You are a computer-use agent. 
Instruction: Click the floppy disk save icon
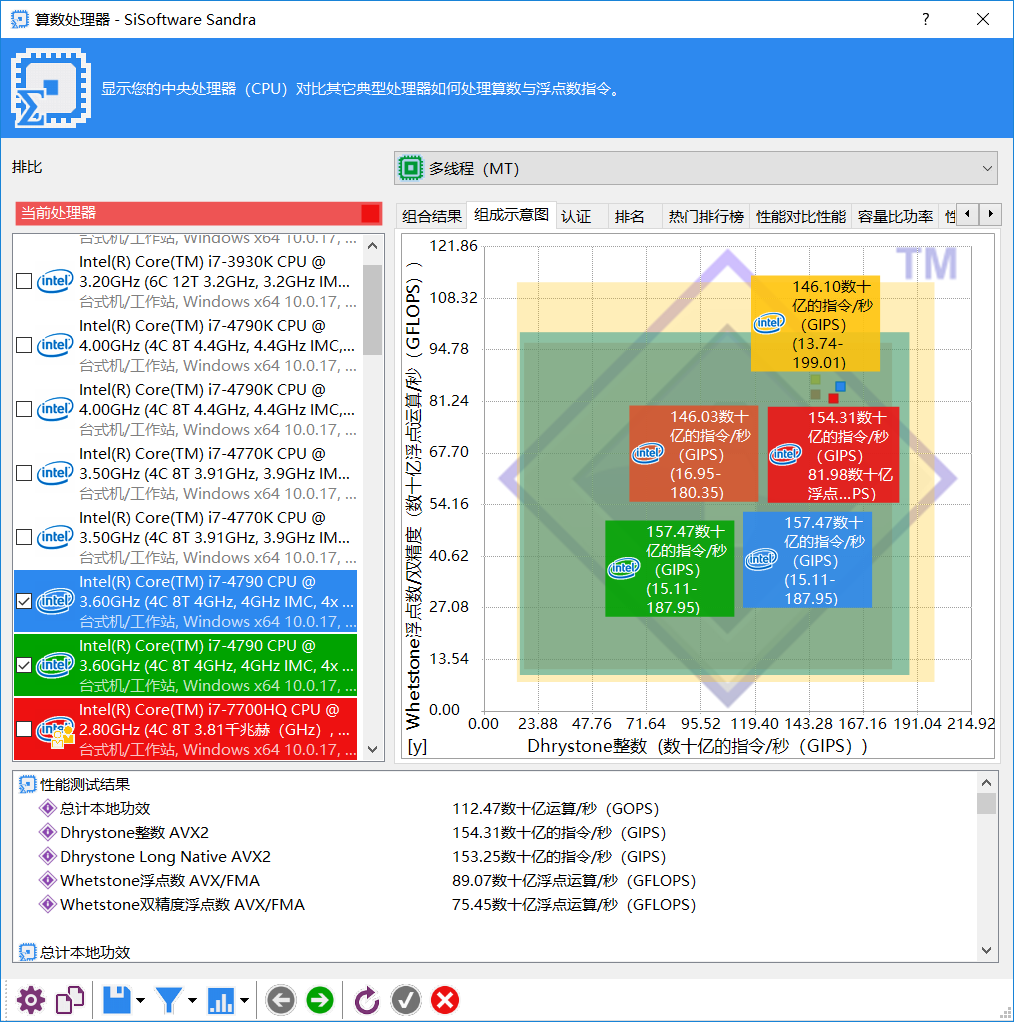[x=118, y=1000]
